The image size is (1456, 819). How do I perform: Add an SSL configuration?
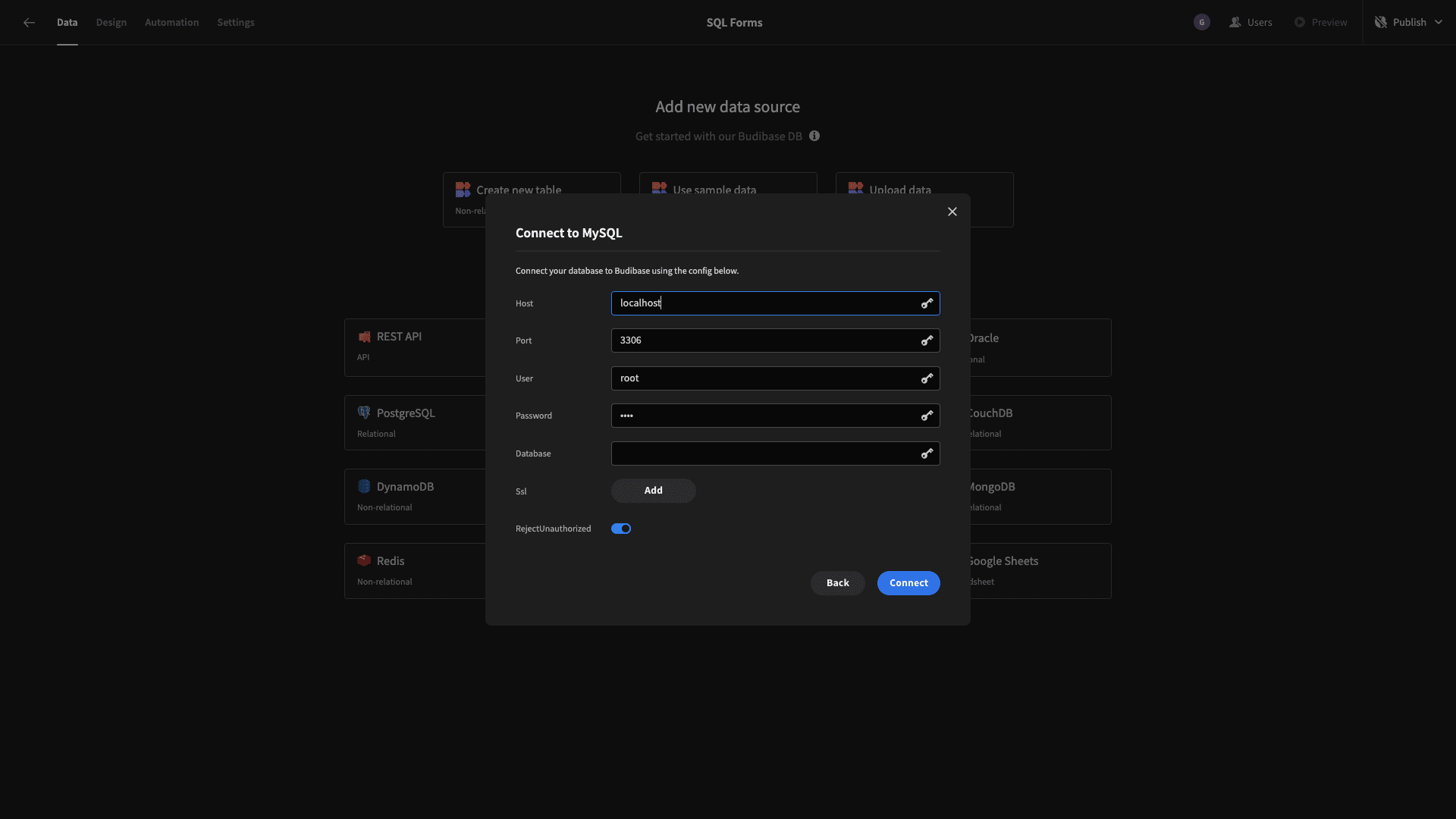(x=653, y=491)
